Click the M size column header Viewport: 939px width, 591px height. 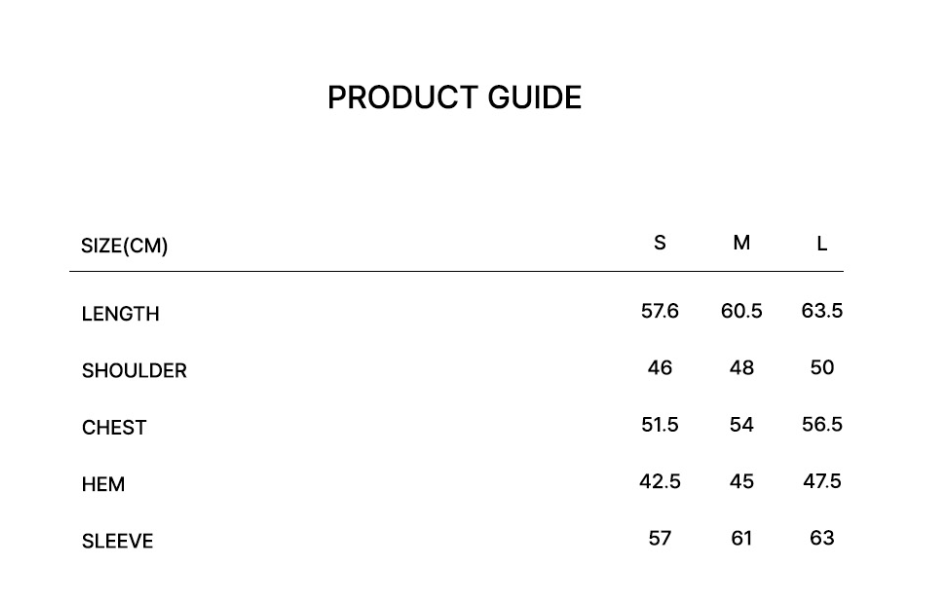(x=741, y=243)
